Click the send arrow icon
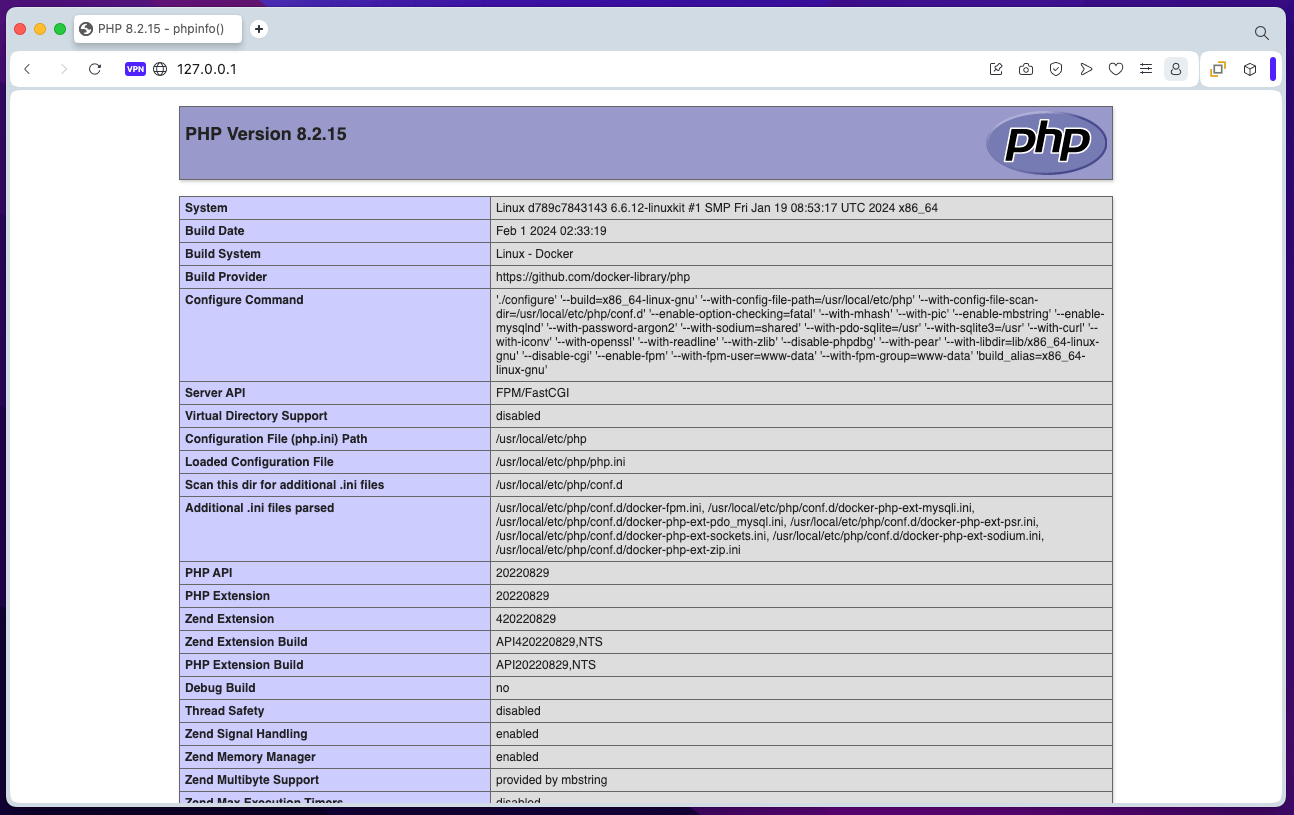The height and width of the screenshot is (815, 1294). pos(1086,69)
